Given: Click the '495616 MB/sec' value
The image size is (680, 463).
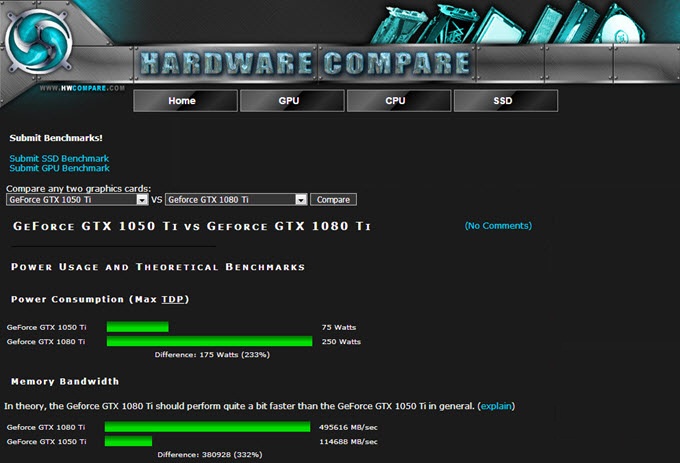Looking at the screenshot, I should point(348,427).
